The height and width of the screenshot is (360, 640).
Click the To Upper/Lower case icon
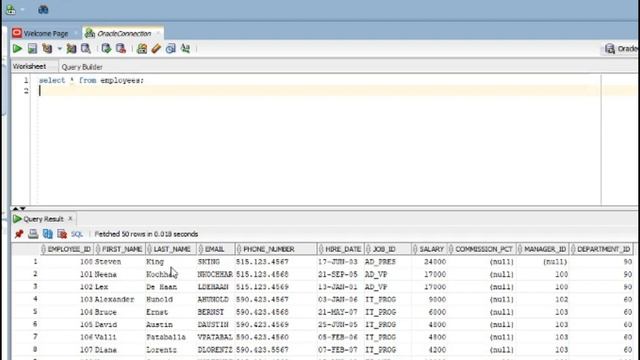(185, 49)
